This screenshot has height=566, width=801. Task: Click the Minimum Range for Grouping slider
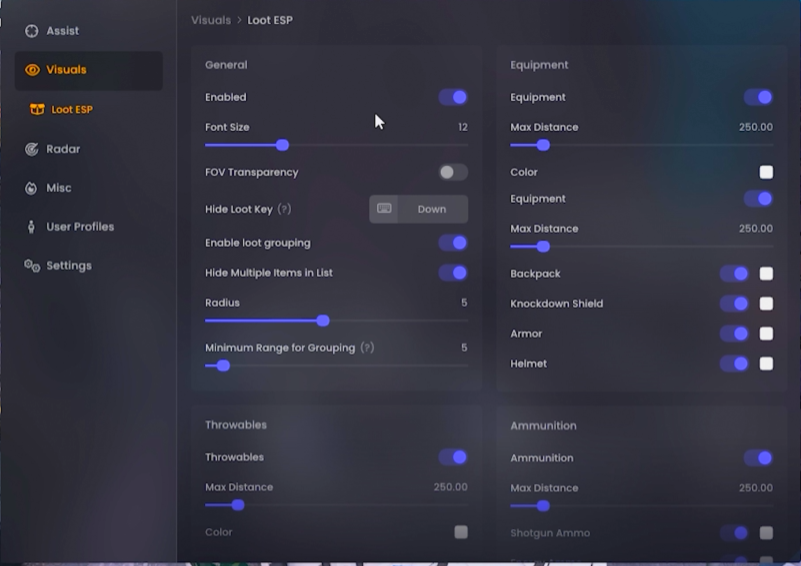(x=336, y=366)
